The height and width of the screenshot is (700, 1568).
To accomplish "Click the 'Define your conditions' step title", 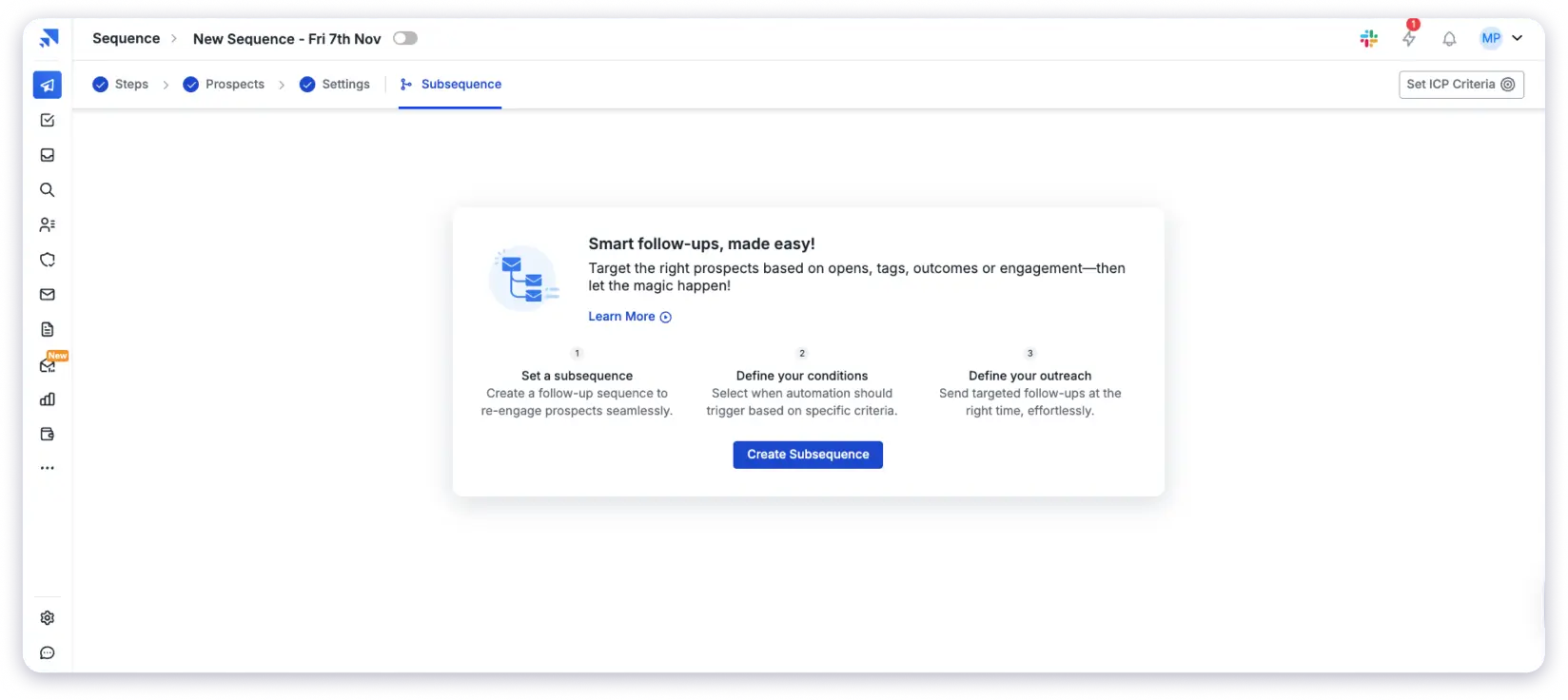I will pyautogui.click(x=802, y=376).
